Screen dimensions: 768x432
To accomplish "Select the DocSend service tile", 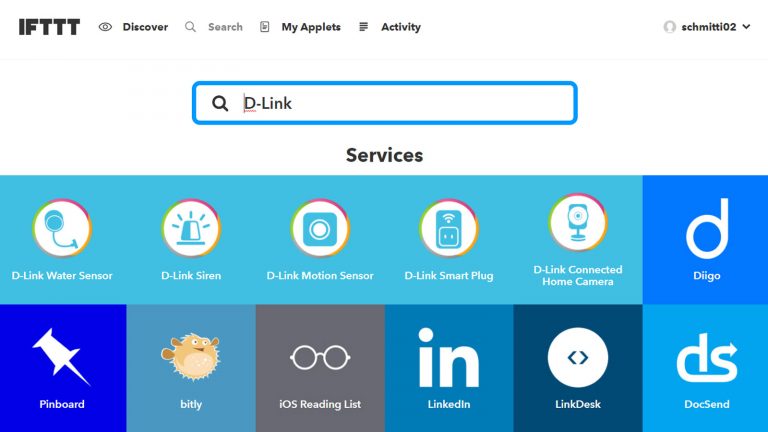I will [705, 368].
